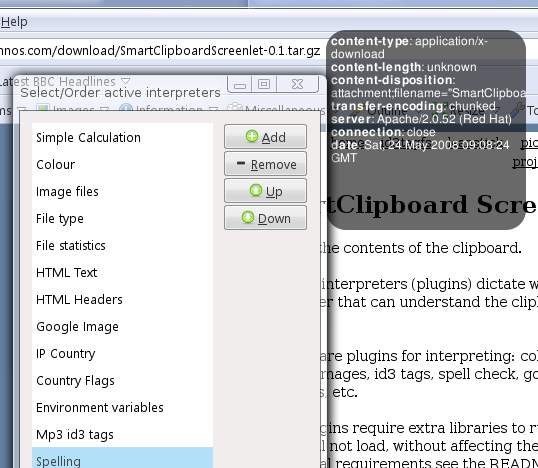The width and height of the screenshot is (538, 468).
Task: Select the HTML Headers interpreter
Action: point(122,300)
